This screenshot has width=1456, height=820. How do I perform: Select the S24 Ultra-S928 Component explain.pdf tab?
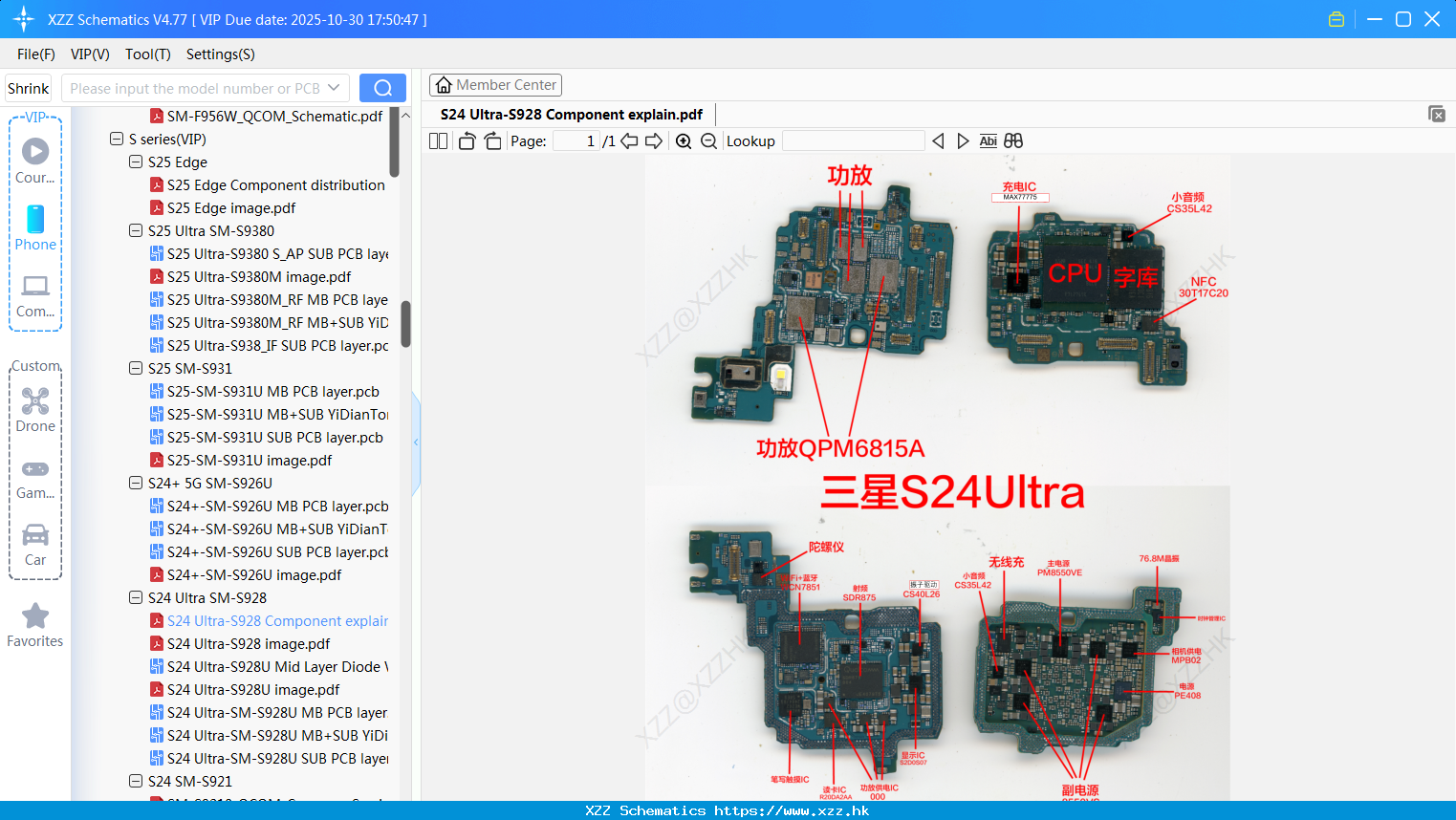pyautogui.click(x=572, y=115)
